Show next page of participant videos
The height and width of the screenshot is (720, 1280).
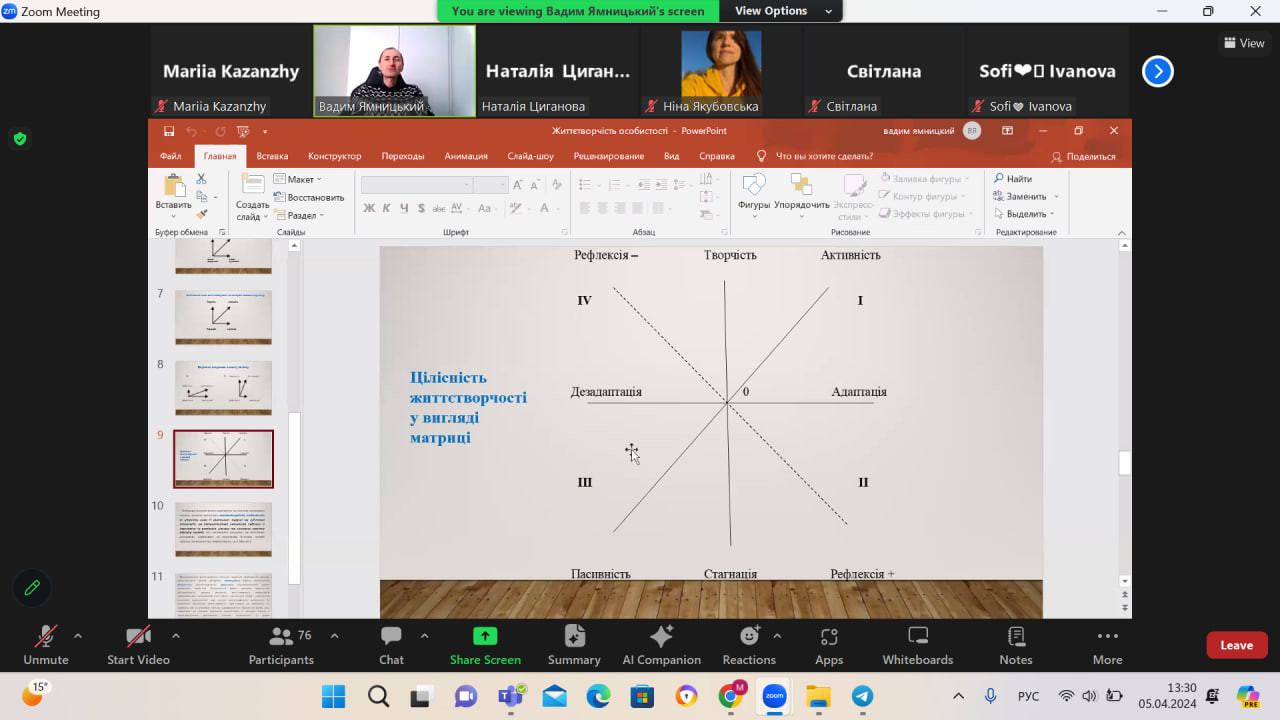click(x=1157, y=71)
